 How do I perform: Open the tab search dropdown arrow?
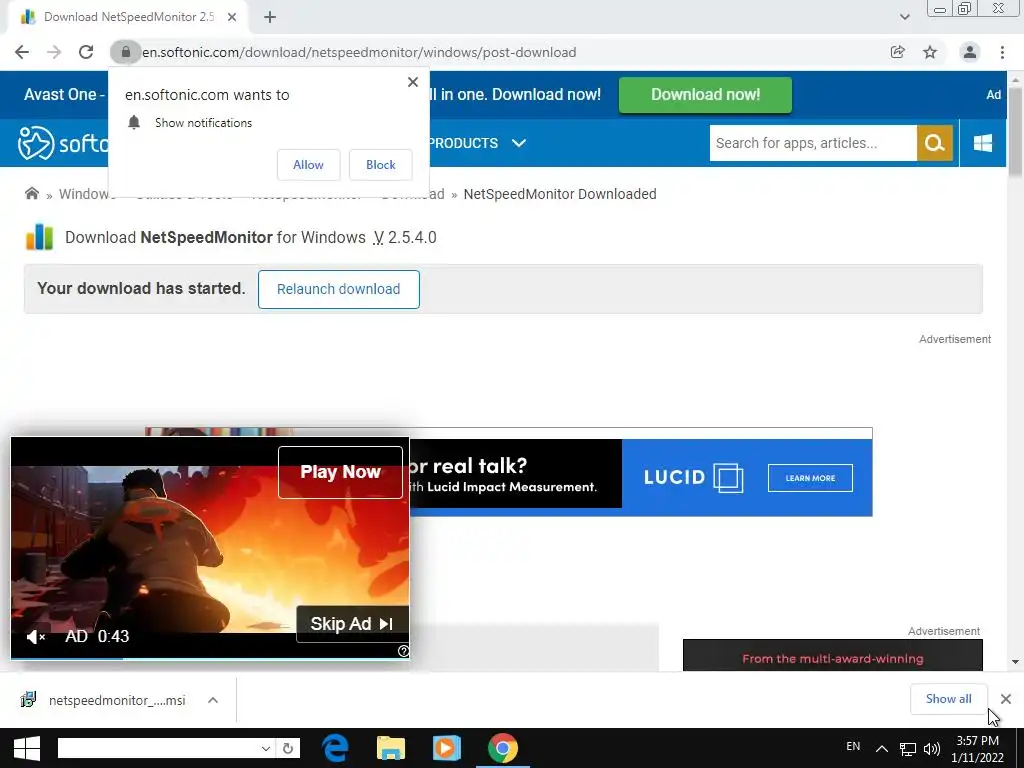pyautogui.click(x=904, y=17)
